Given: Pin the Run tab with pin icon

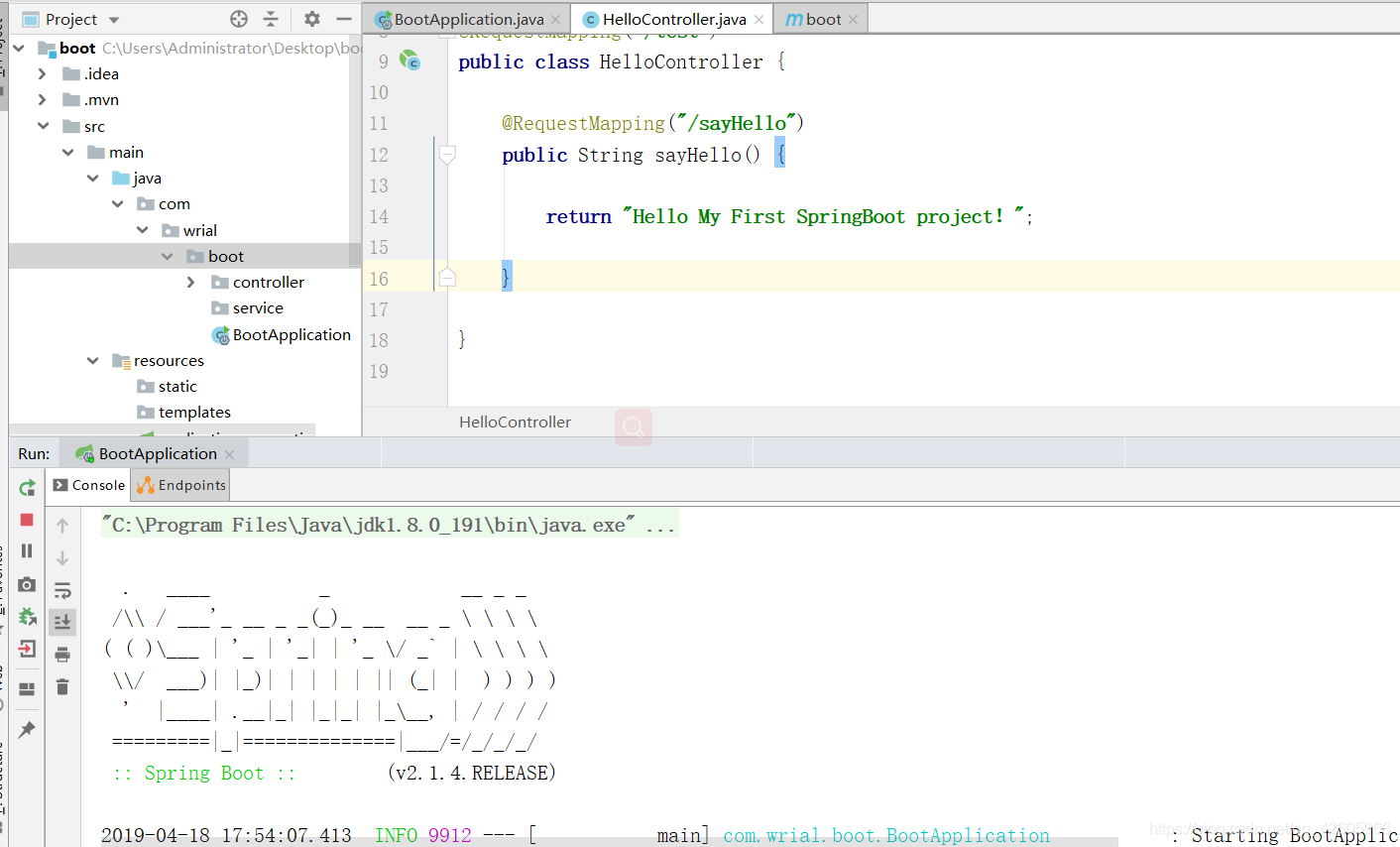Looking at the screenshot, I should (27, 729).
